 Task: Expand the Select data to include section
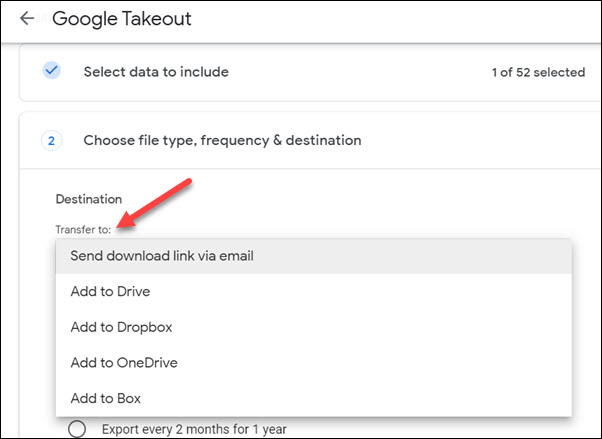[x=310, y=72]
